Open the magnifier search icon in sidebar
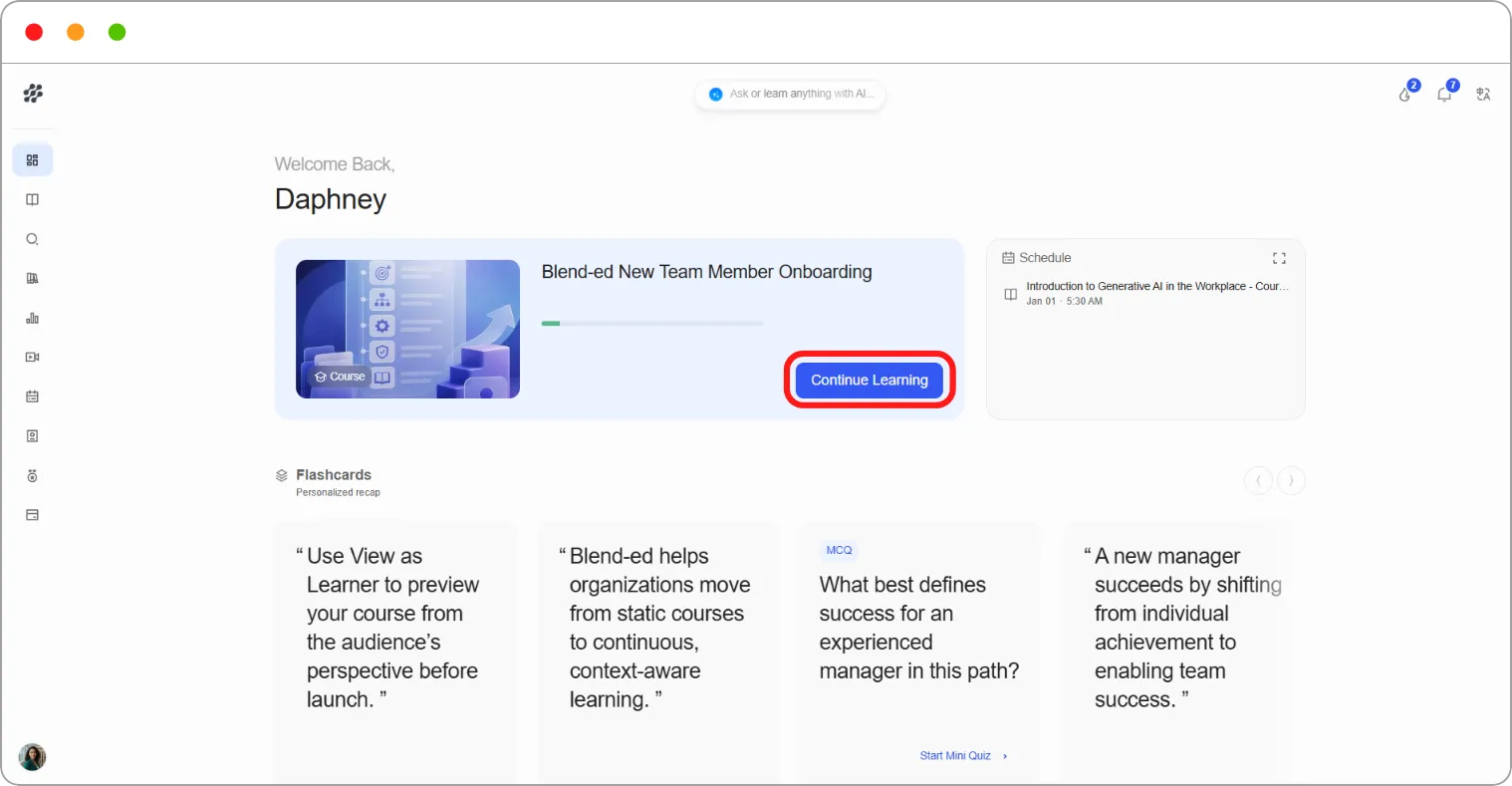 tap(32, 239)
